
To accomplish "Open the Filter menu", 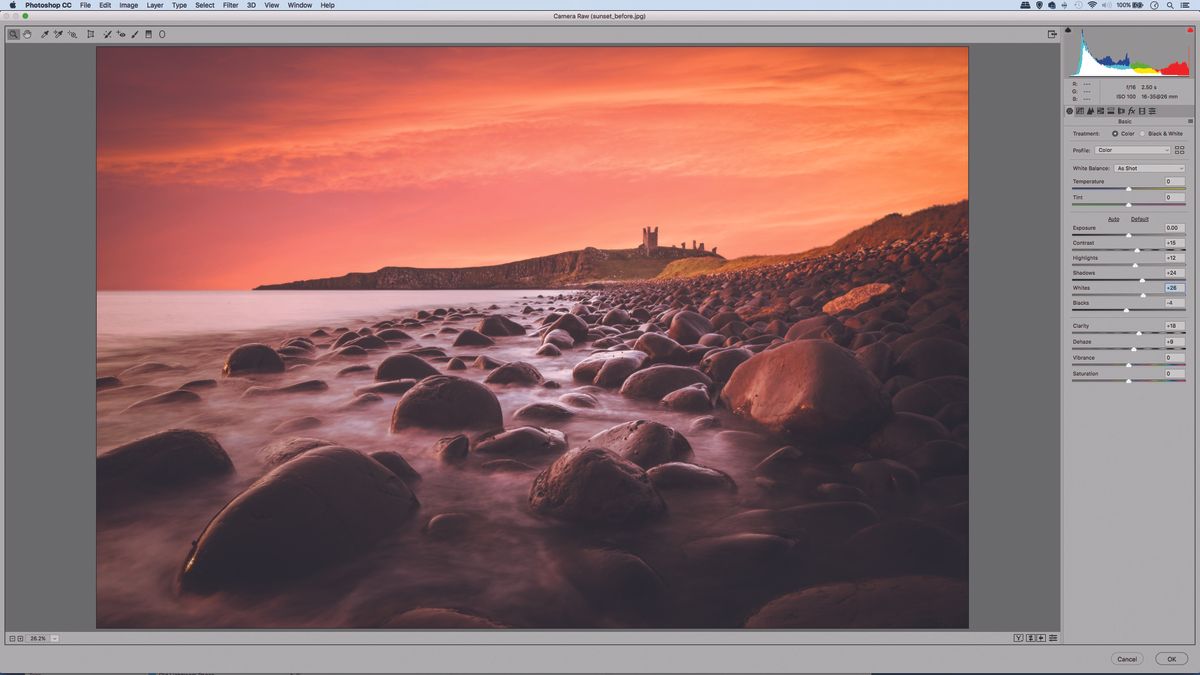I will pyautogui.click(x=230, y=5).
